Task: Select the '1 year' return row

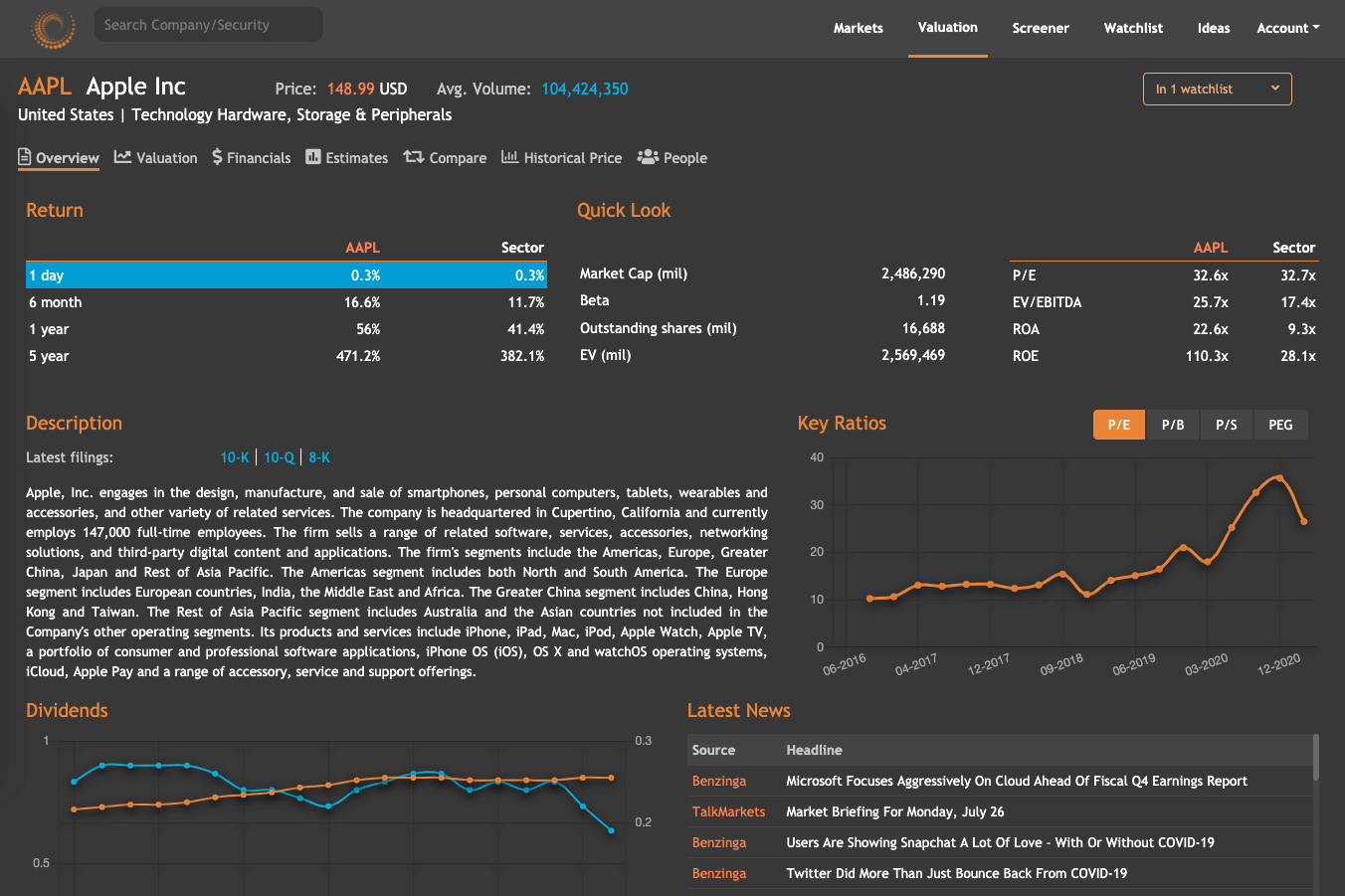Action: click(x=287, y=329)
